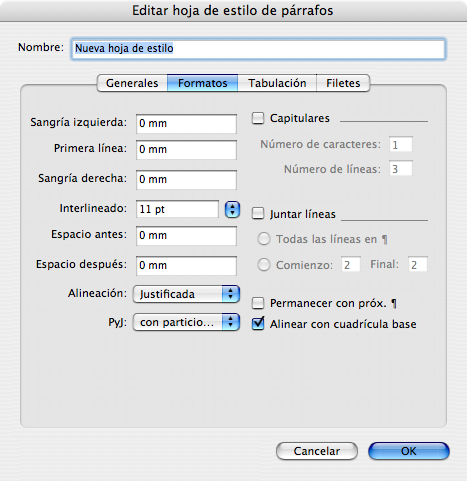Click the Espacio después input field

pos(186,266)
